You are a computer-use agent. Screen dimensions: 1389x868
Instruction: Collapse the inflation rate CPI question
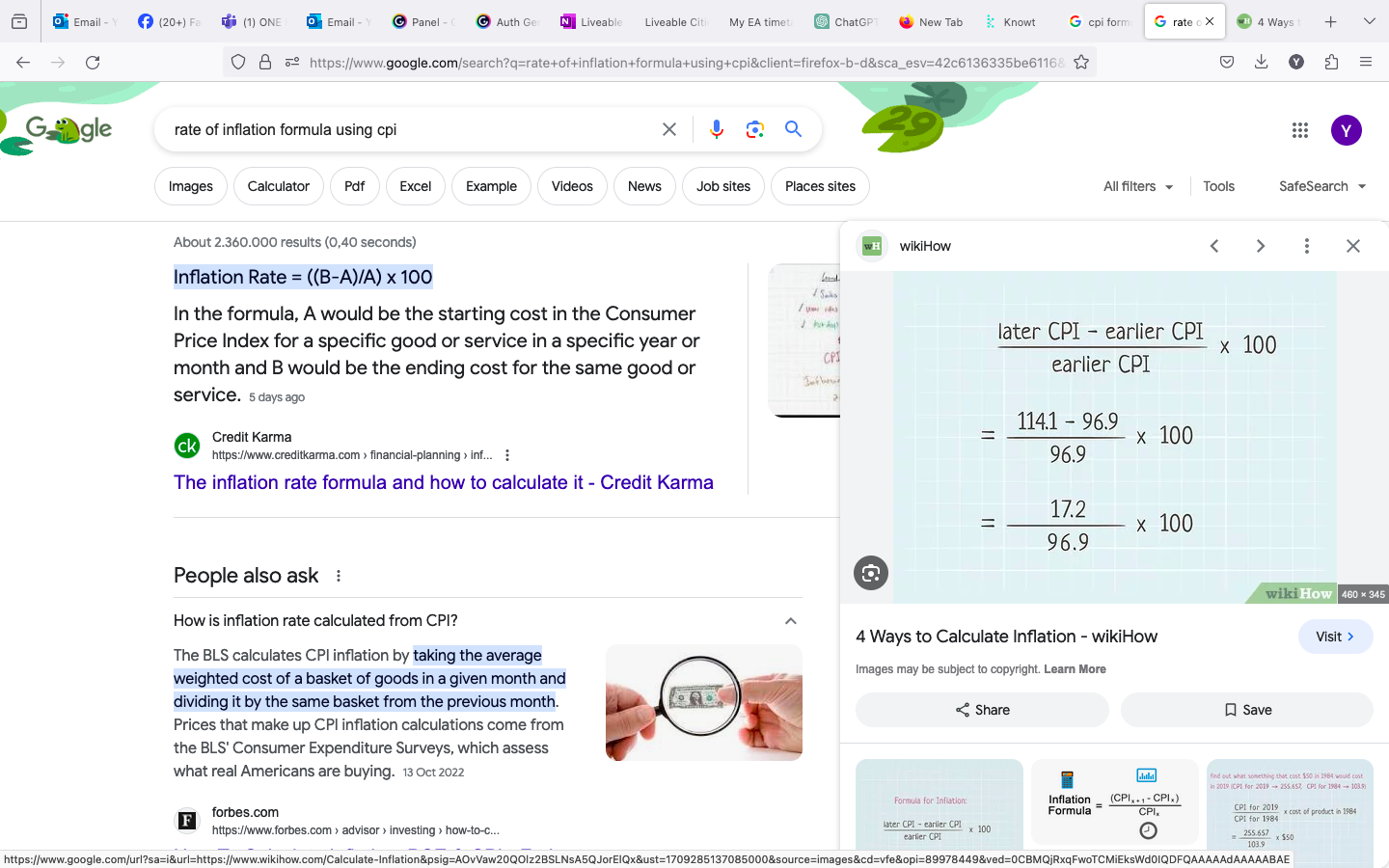click(790, 621)
